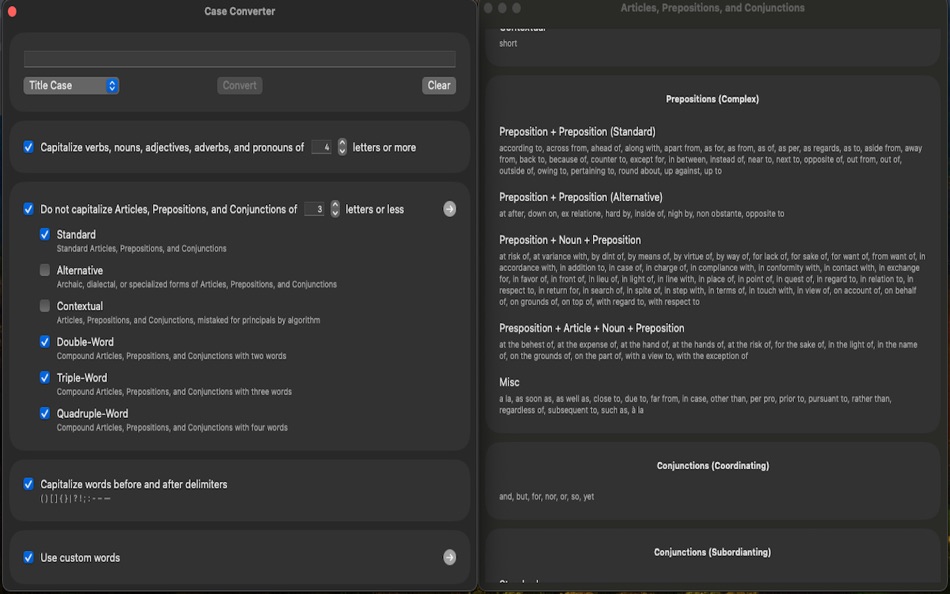
Task: Open the custom words details arrow
Action: tap(449, 557)
